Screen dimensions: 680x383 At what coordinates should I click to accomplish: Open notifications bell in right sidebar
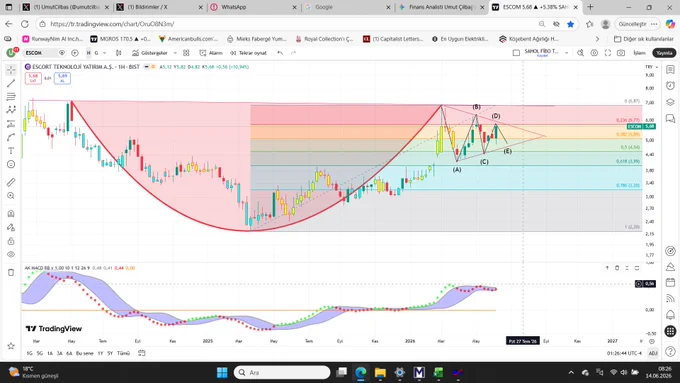pyautogui.click(x=670, y=314)
